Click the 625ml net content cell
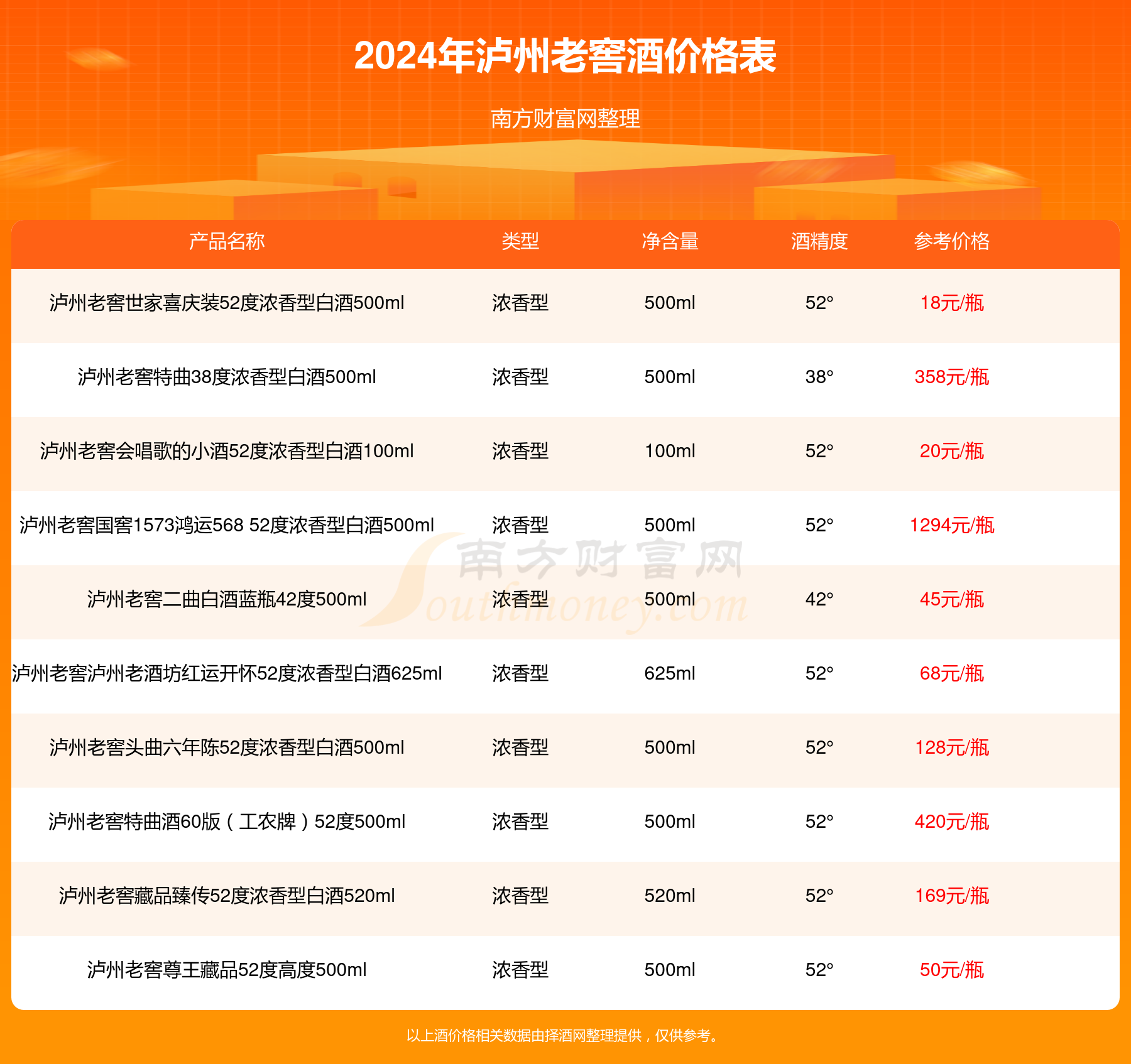The height and width of the screenshot is (1064, 1131). tap(670, 673)
